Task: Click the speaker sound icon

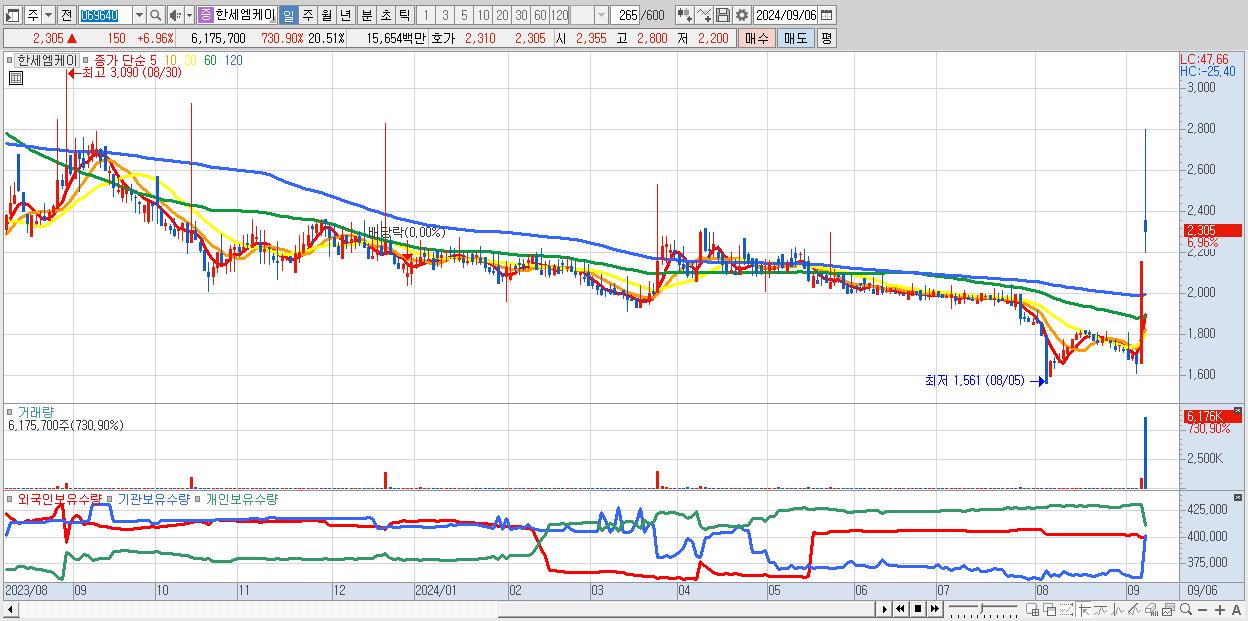Action: point(176,15)
